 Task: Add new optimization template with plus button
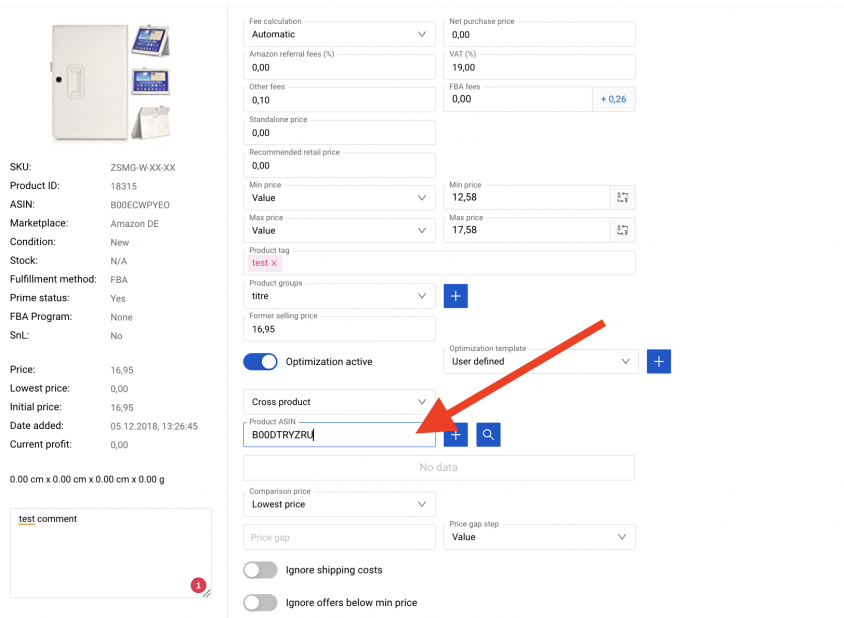(x=659, y=361)
